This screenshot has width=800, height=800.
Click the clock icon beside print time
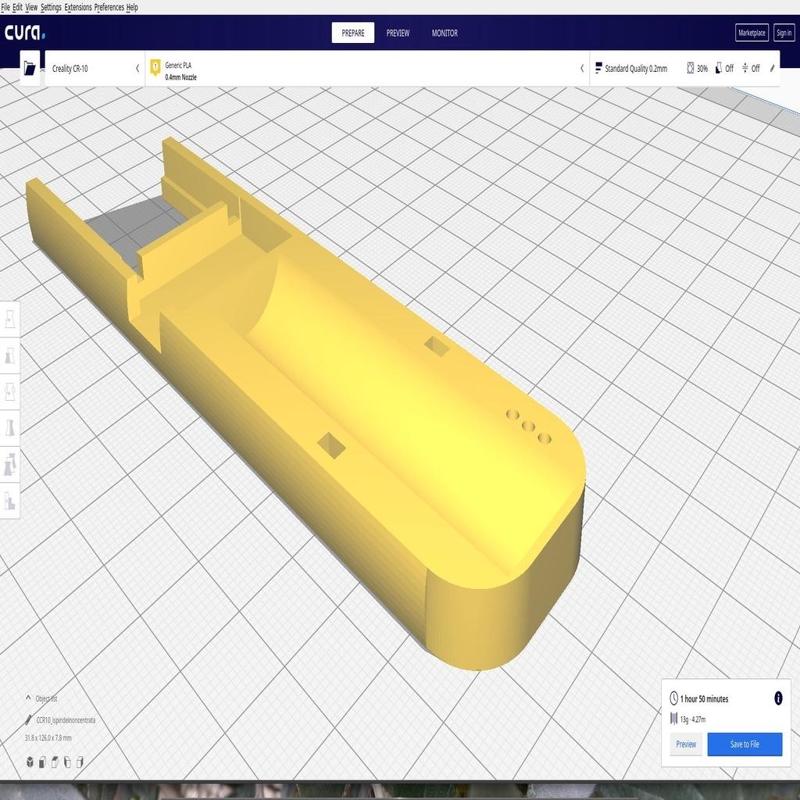point(673,698)
